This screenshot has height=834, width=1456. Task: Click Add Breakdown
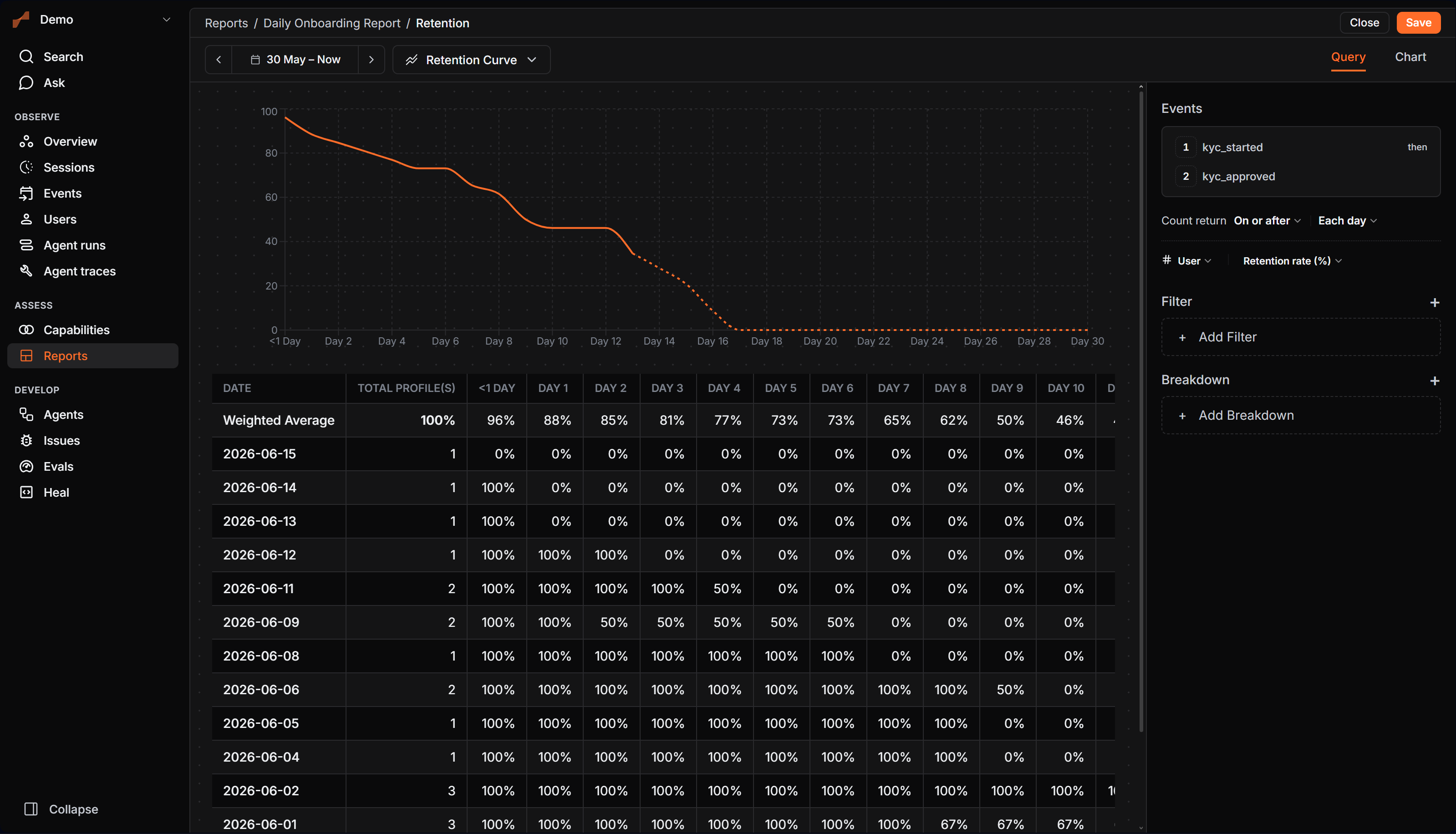[x=1300, y=416]
